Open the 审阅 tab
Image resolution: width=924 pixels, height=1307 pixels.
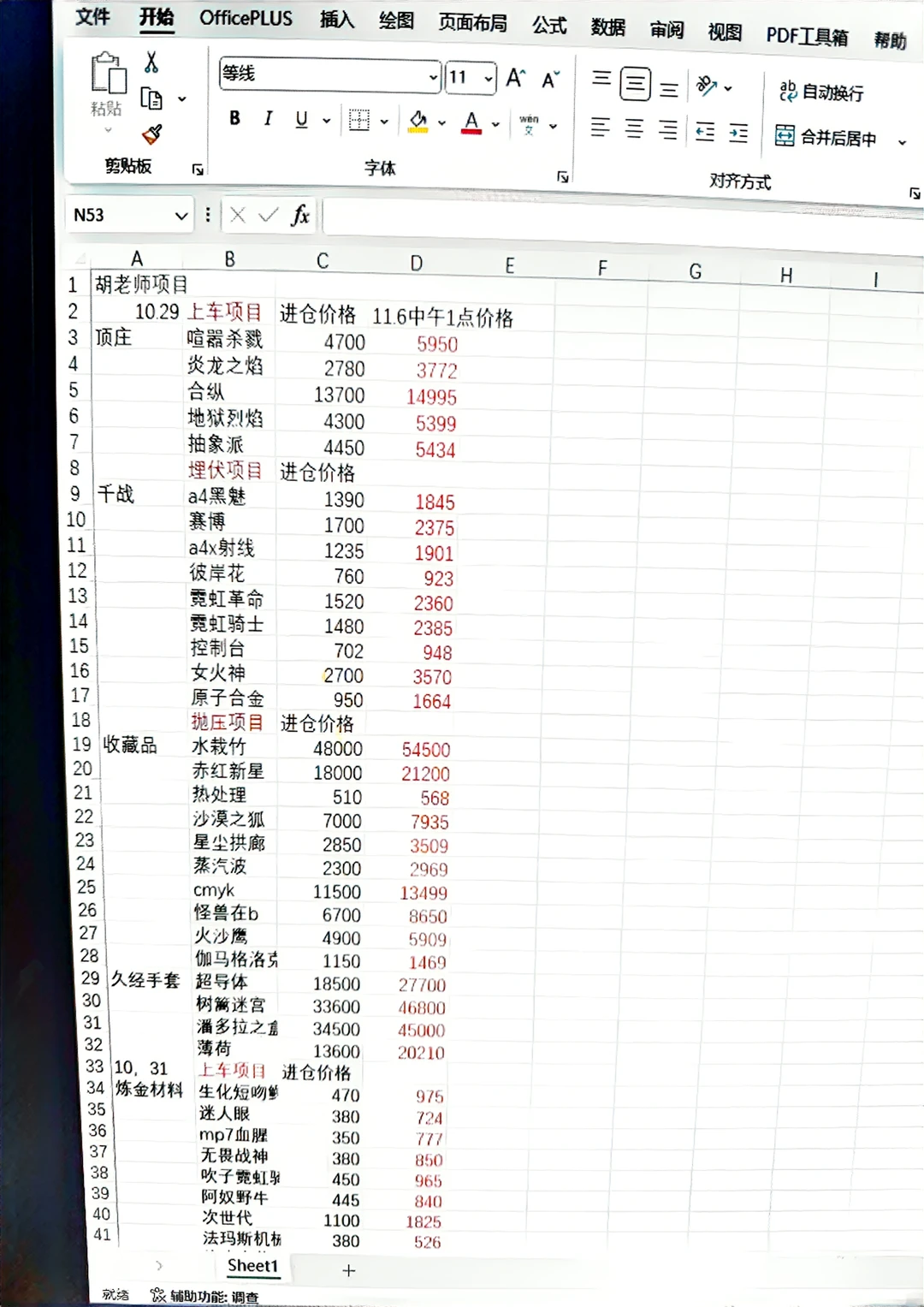coord(666,30)
